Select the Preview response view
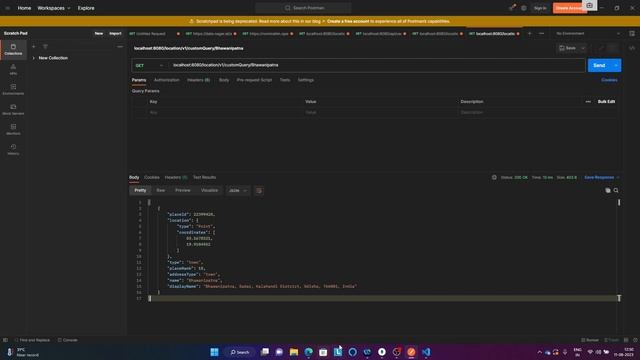The image size is (640, 360). coord(182,190)
